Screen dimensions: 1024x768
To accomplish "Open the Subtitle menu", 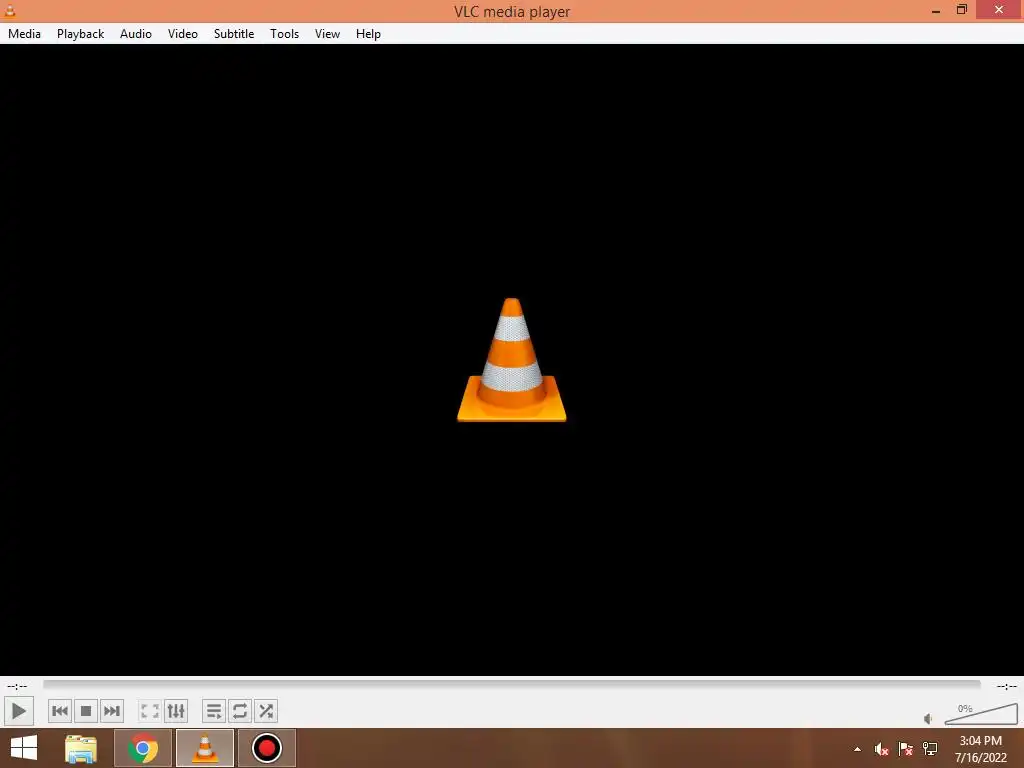I will (234, 34).
